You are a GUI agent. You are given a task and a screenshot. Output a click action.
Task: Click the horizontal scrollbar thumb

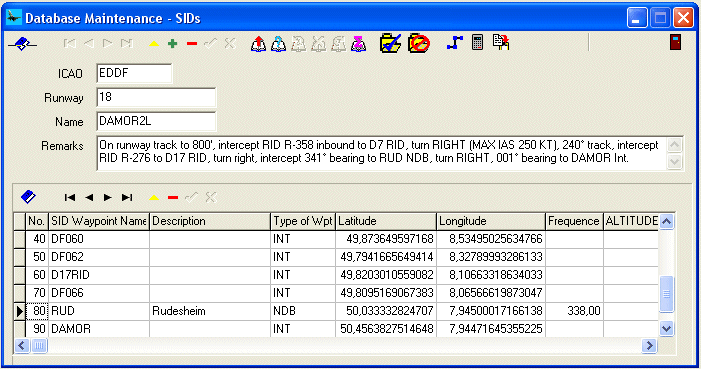pos(39,345)
